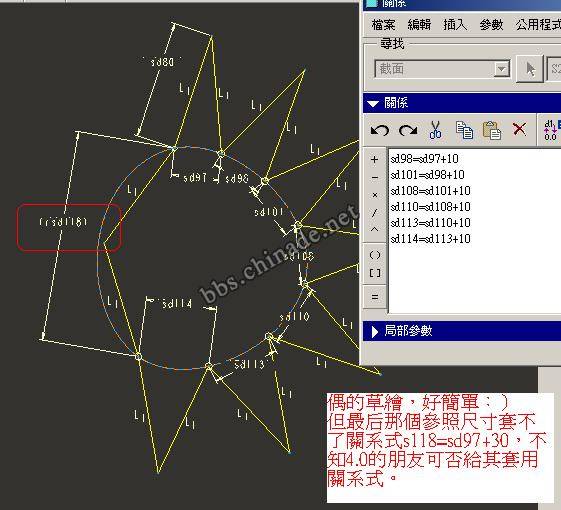This screenshot has height=510, width=561.
Task: Click the undo arrow in relations toolbar
Action: [379, 130]
